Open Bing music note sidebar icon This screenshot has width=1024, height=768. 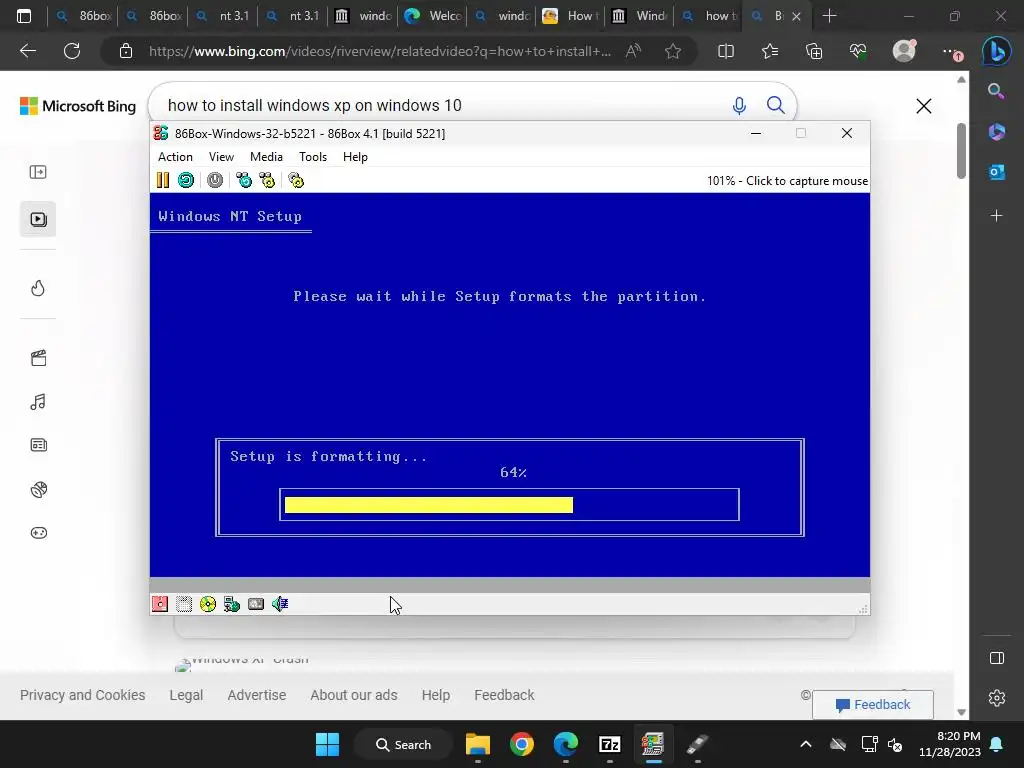(x=38, y=402)
